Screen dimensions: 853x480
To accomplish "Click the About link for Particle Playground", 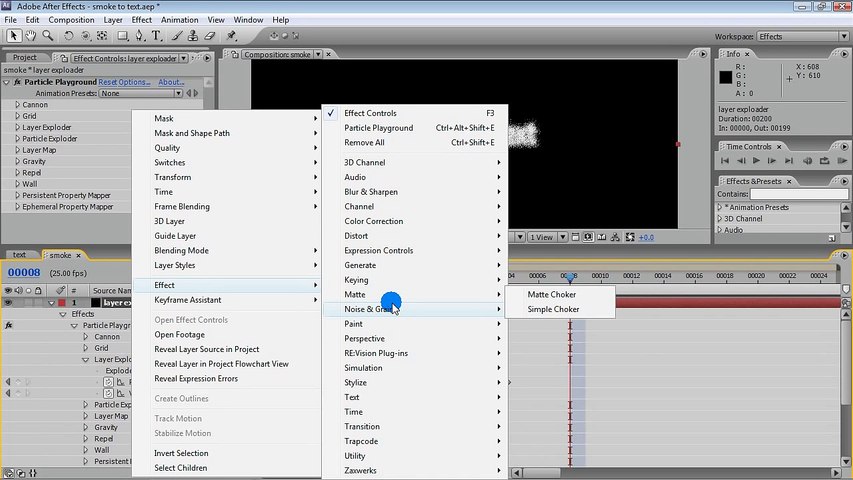I will tap(171, 82).
